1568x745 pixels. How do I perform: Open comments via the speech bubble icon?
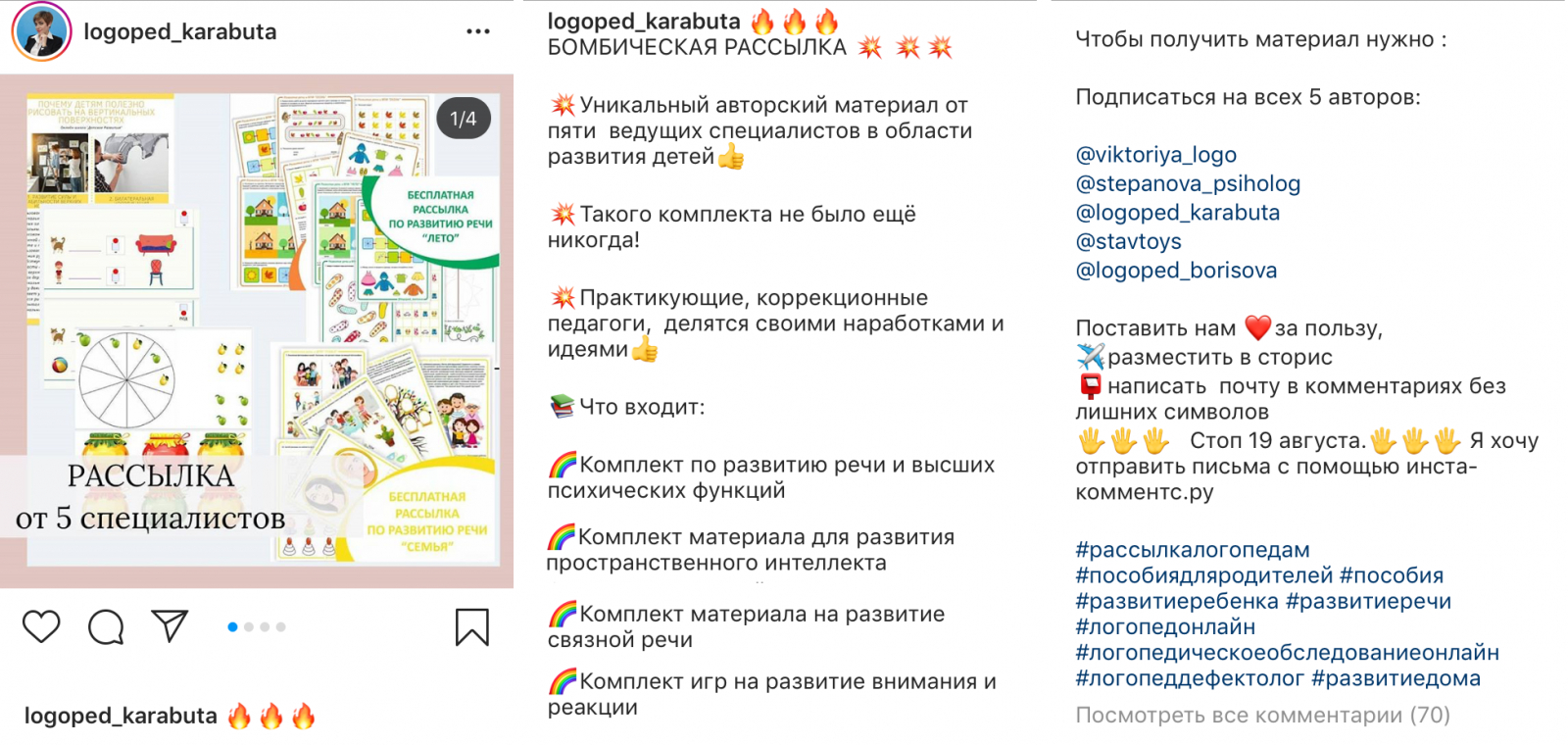(106, 626)
